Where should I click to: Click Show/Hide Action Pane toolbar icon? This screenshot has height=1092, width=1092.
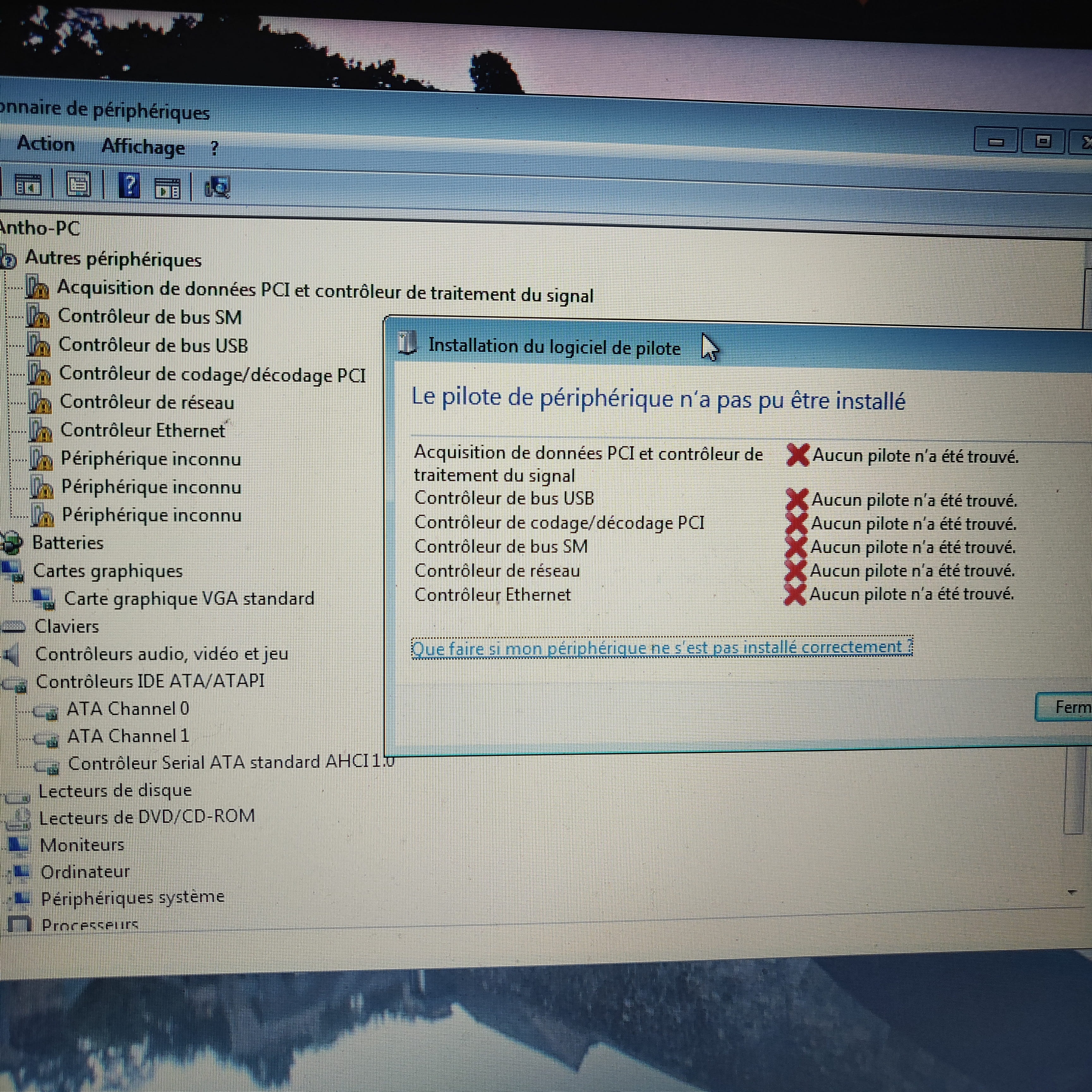[167, 188]
